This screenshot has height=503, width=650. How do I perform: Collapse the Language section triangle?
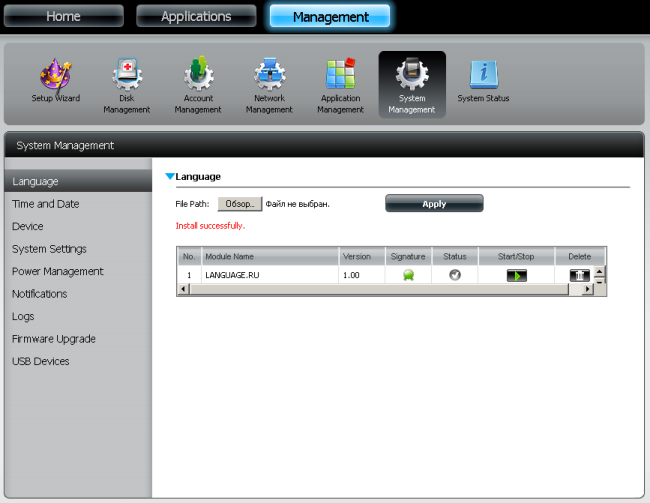click(170, 176)
